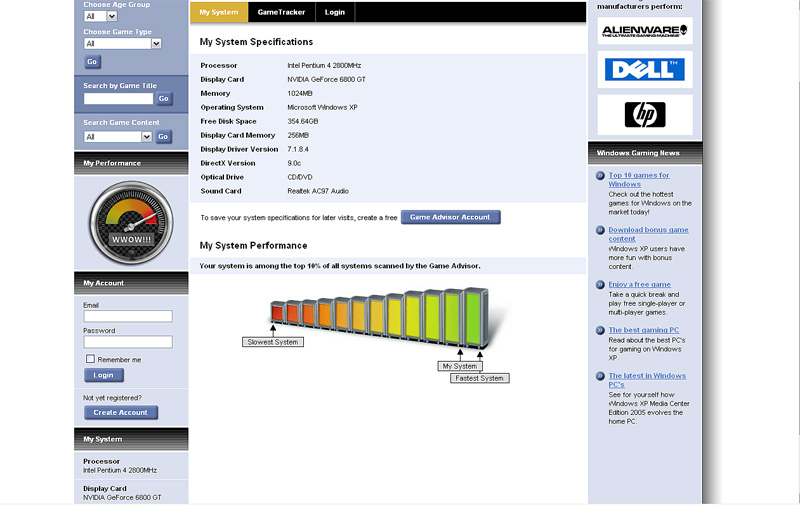Click the Slowest System chart label
Image resolution: width=800 pixels, height=505 pixels.
click(x=273, y=342)
